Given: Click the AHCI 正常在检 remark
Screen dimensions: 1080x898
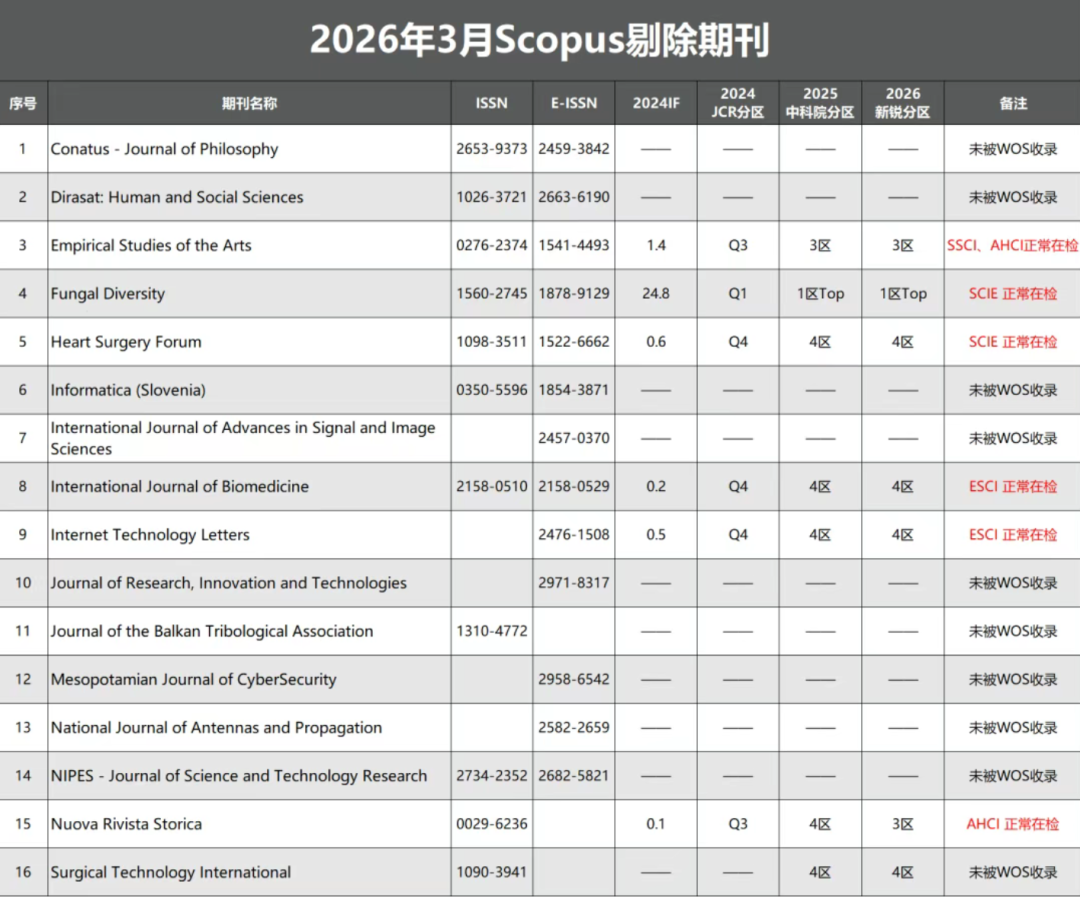Looking at the screenshot, I should [1012, 825].
